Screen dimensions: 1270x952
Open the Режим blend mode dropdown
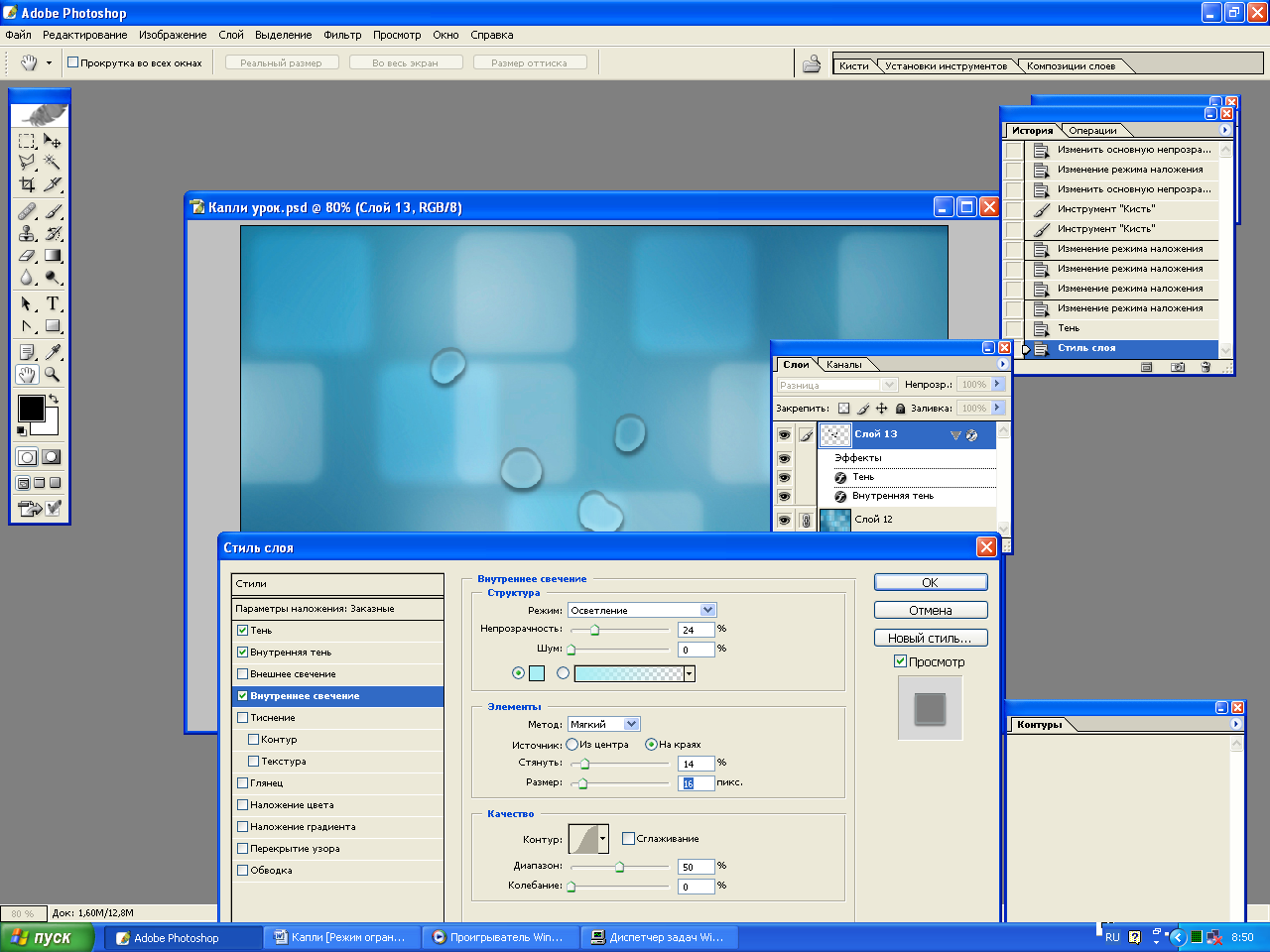click(x=707, y=610)
